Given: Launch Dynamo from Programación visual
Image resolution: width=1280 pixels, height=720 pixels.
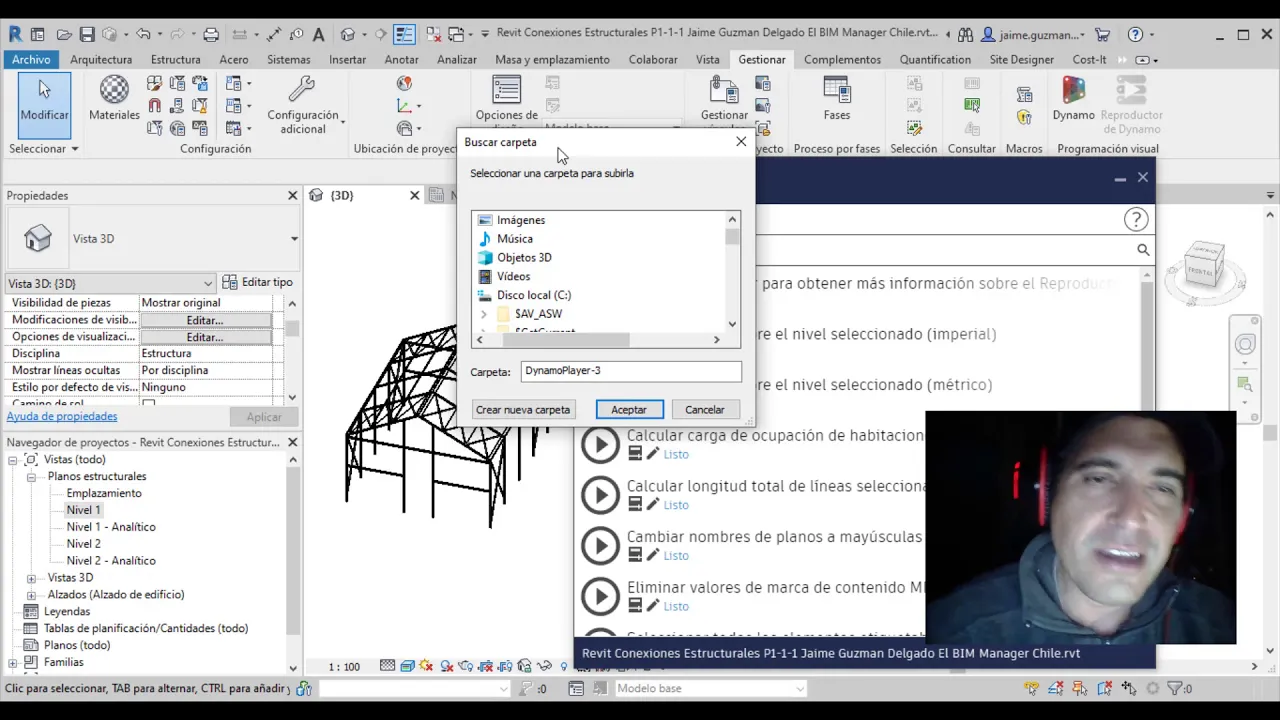Looking at the screenshot, I should (x=1073, y=99).
